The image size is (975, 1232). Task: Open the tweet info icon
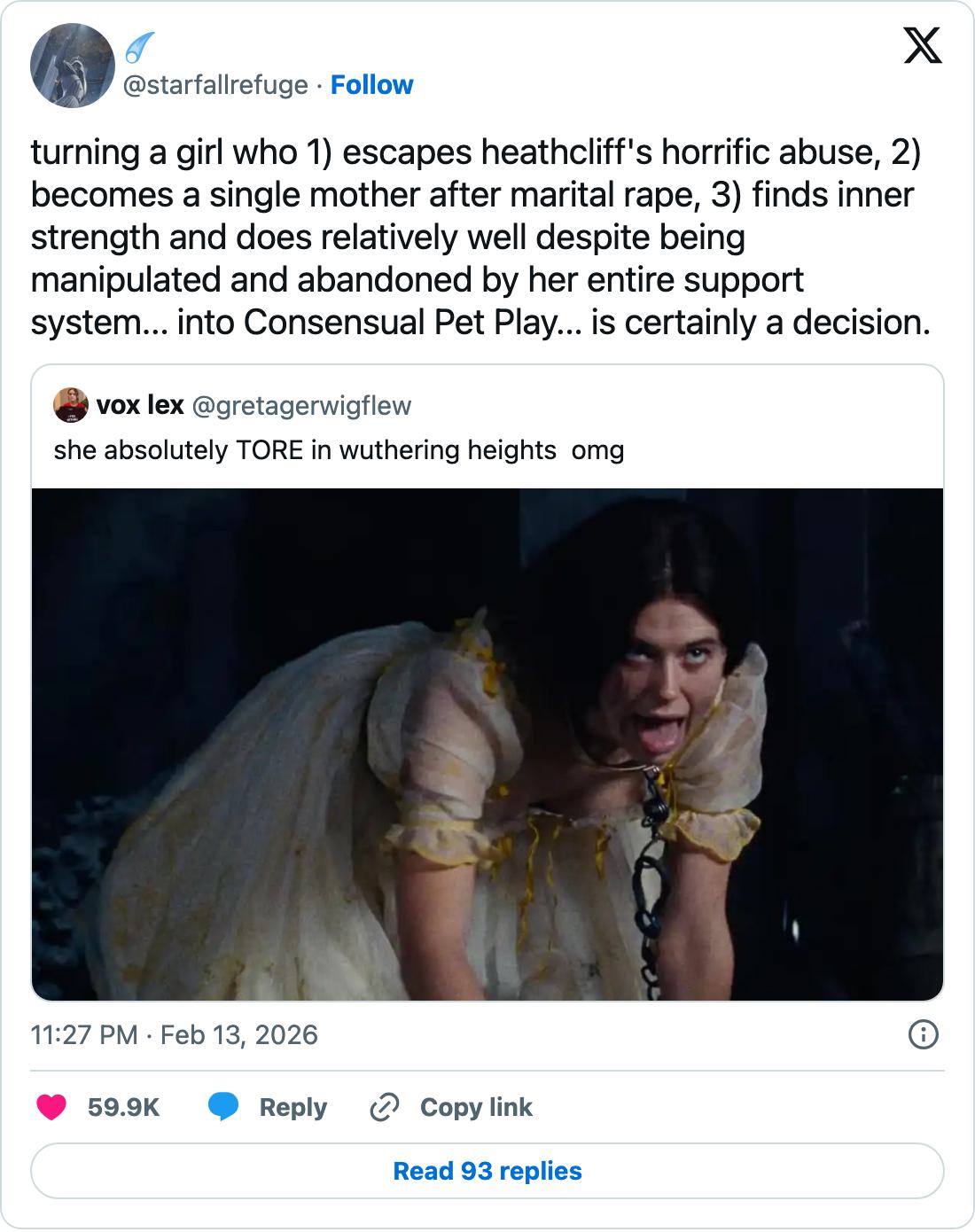(924, 1034)
